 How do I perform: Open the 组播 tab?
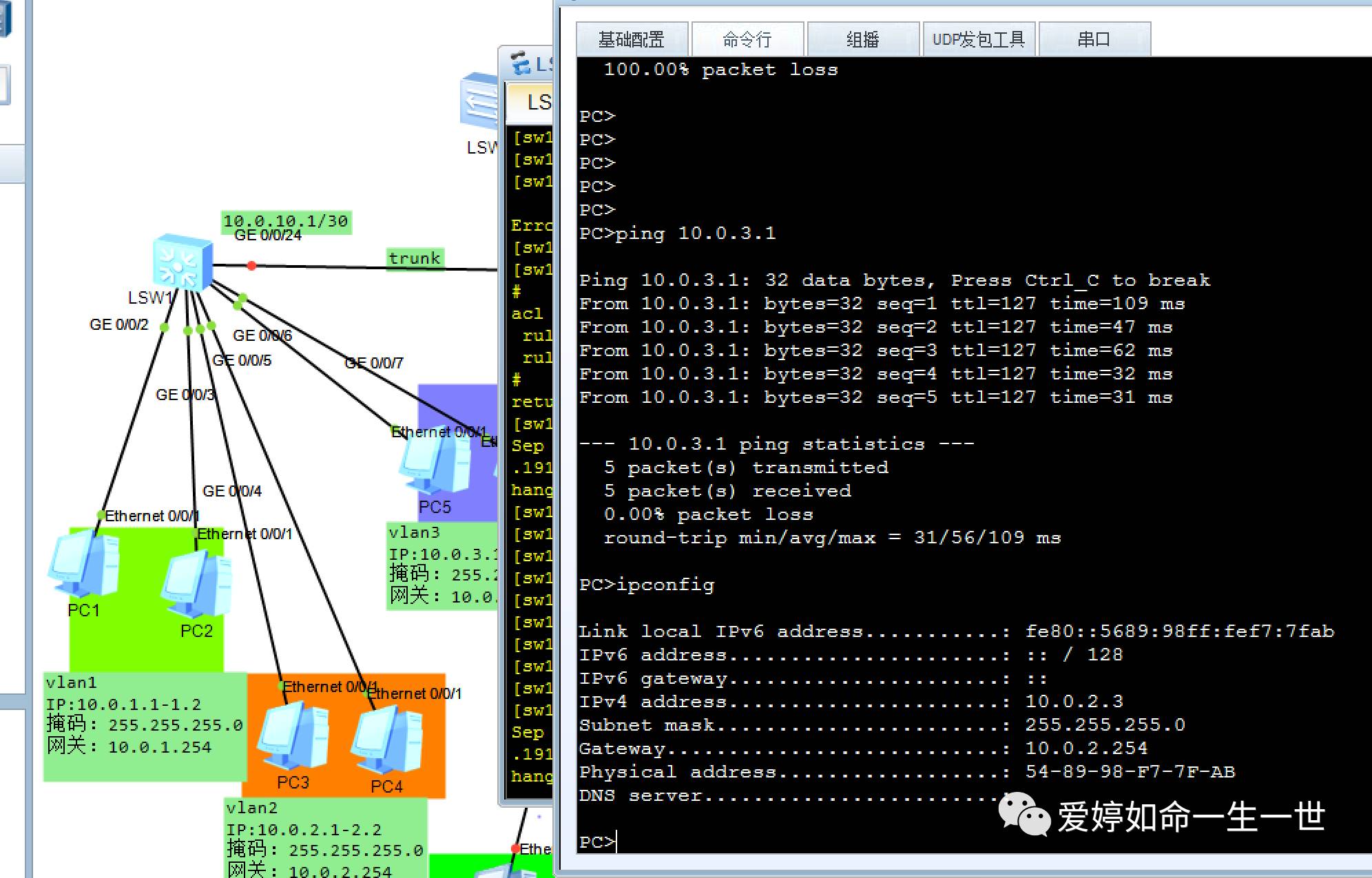coord(862,39)
